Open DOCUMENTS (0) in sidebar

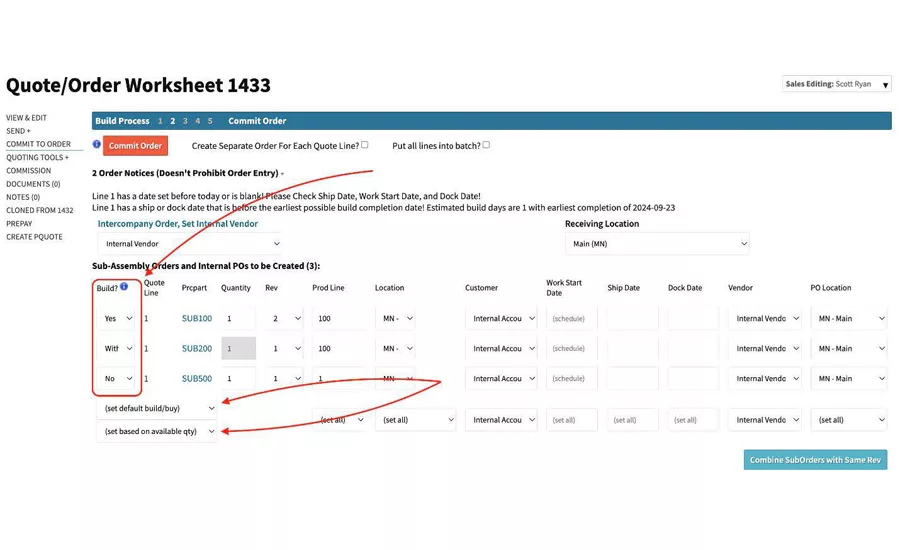pos(33,184)
